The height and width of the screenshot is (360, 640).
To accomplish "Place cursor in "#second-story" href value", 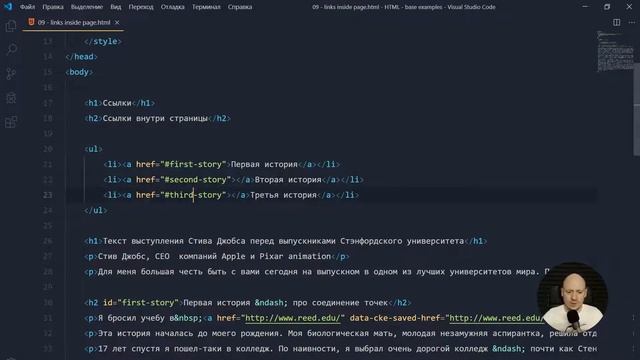I will 196,180.
